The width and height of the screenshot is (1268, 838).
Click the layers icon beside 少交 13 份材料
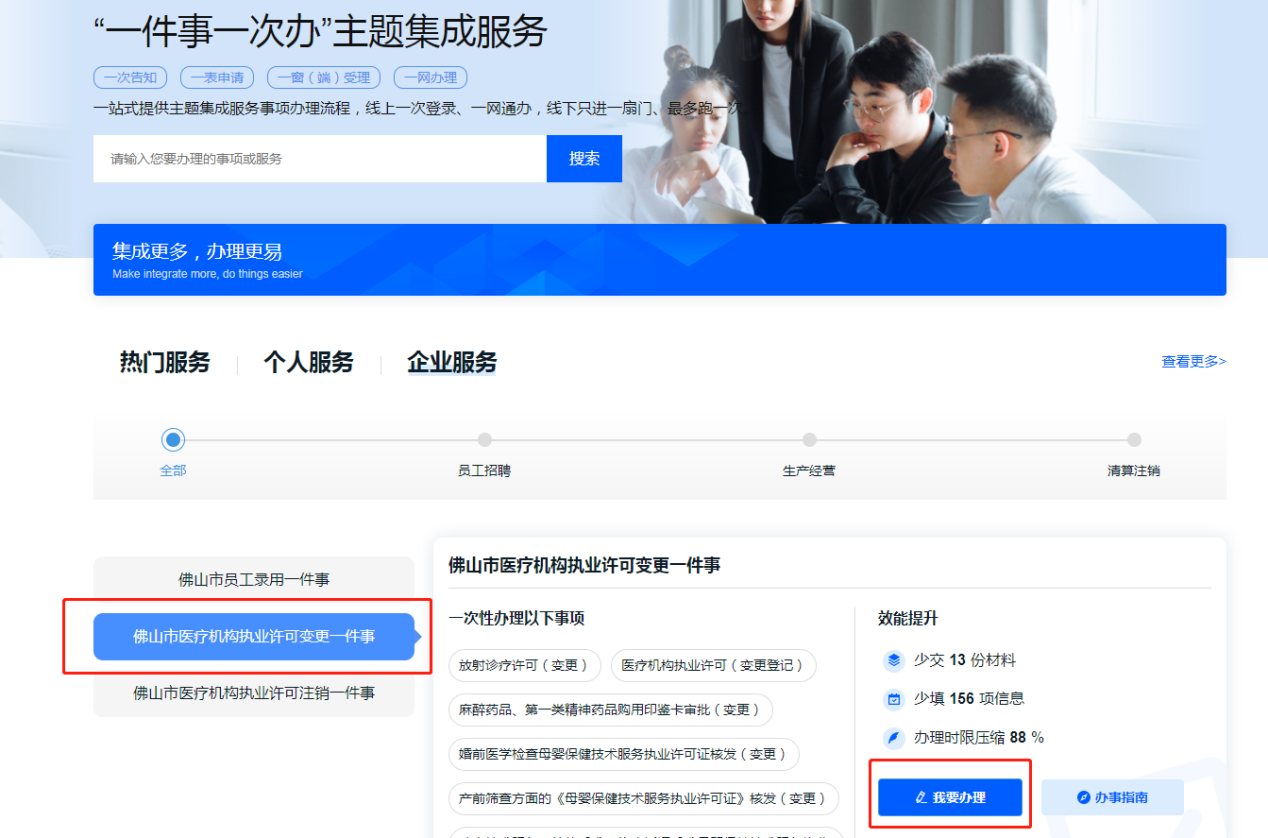click(894, 660)
